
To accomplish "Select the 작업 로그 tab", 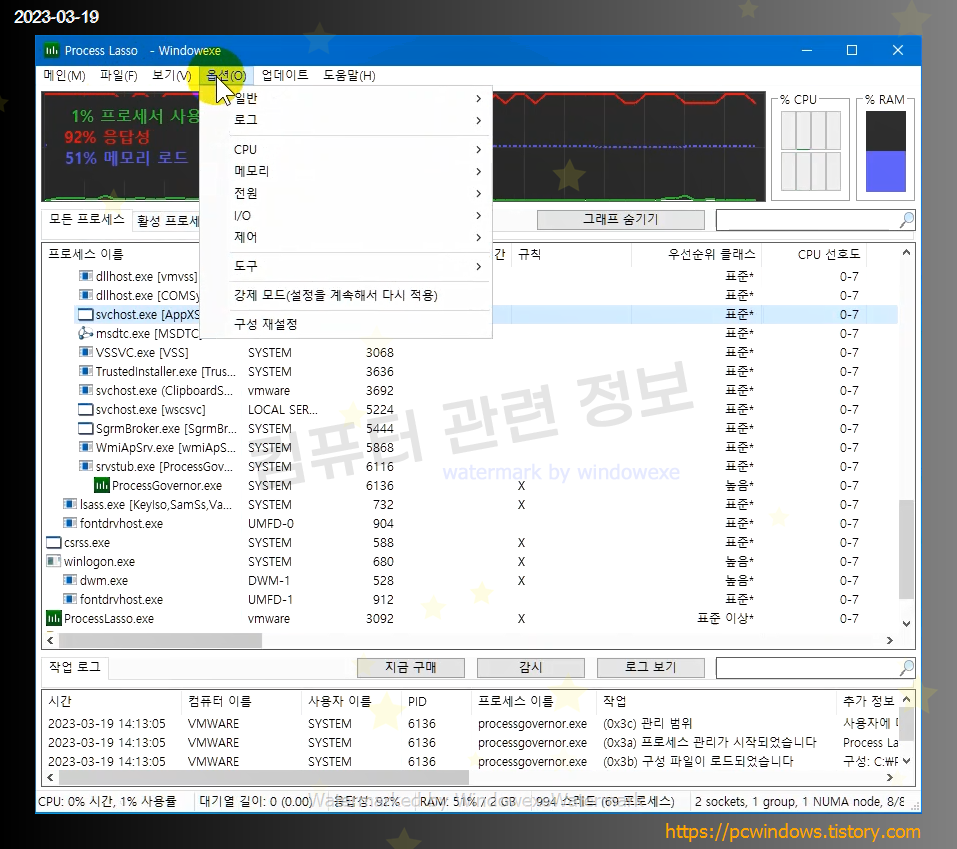I will tap(75, 667).
